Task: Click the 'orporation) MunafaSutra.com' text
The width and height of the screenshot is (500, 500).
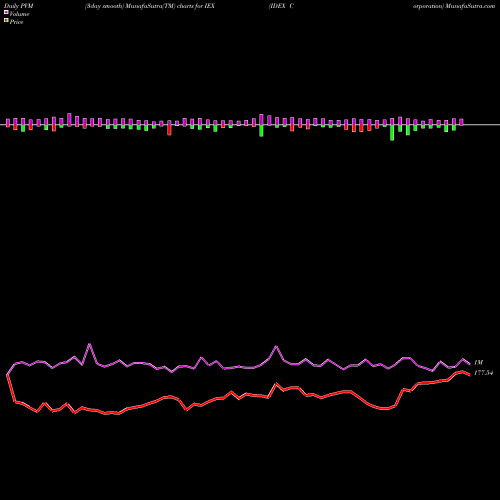Action: pos(454,6)
